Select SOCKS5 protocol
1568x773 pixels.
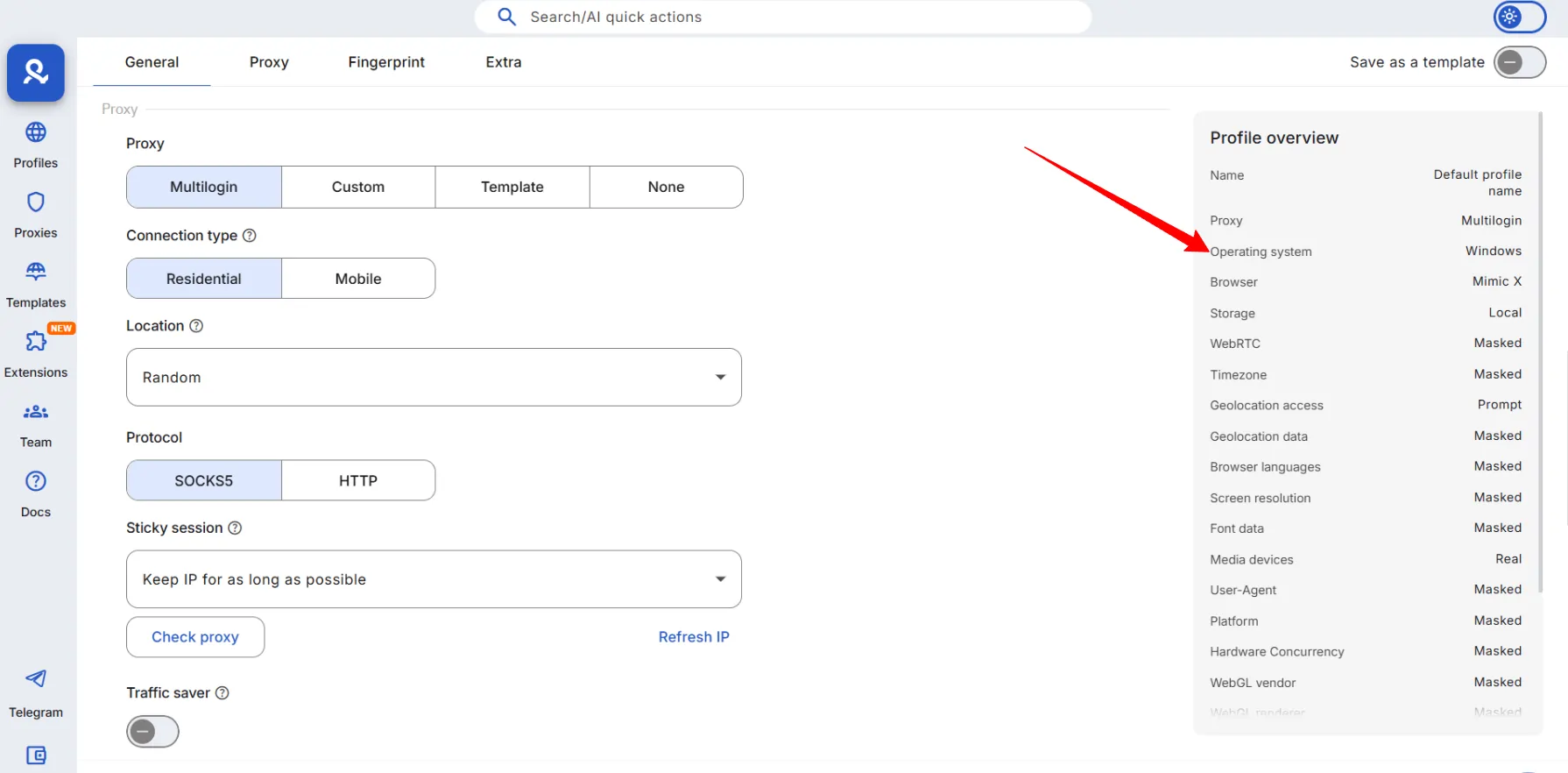[204, 480]
